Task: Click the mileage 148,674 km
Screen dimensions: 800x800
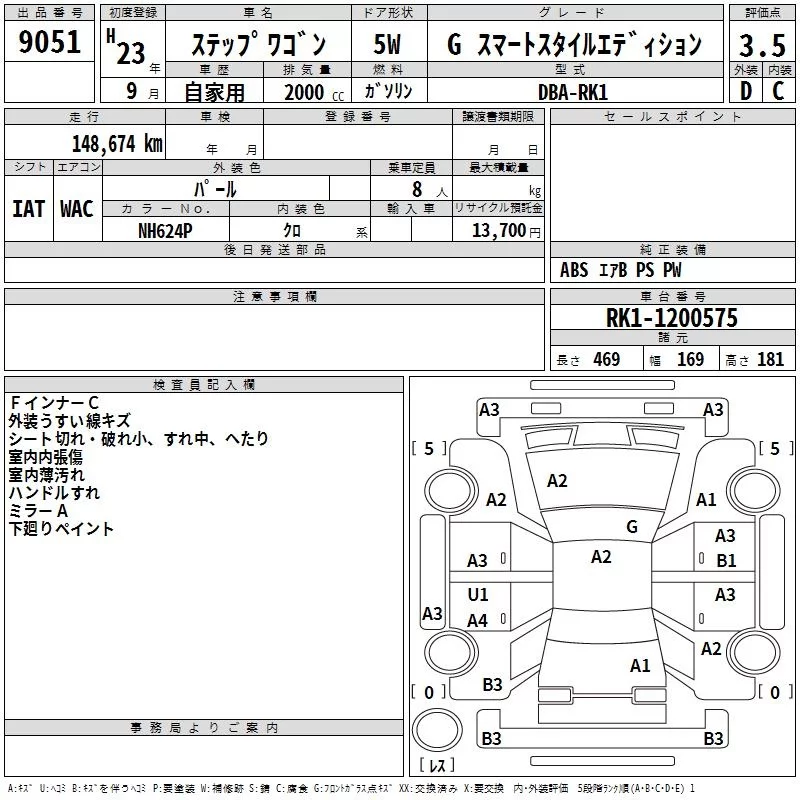Action: coord(117,144)
